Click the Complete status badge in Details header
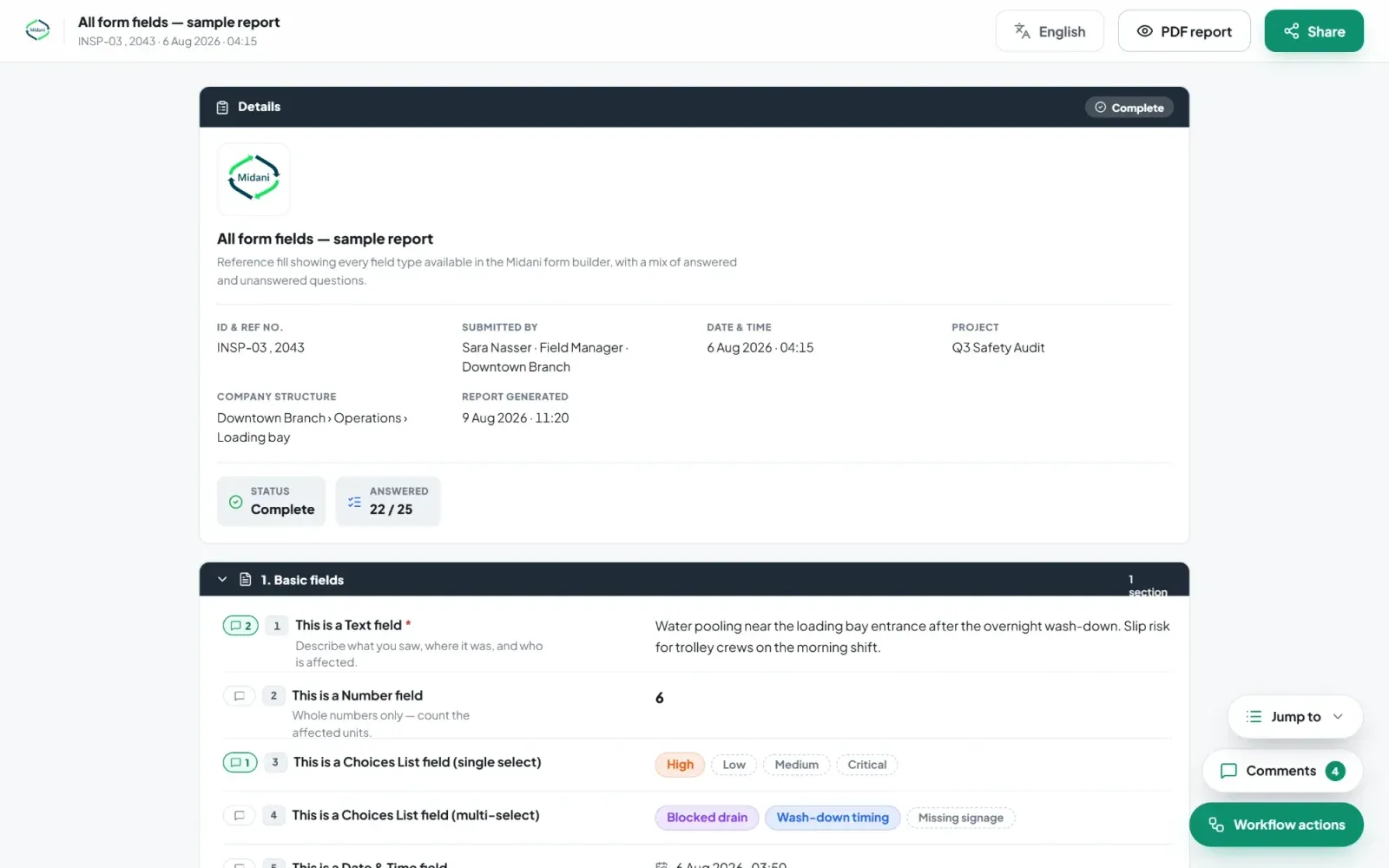Image resolution: width=1389 pixels, height=868 pixels. click(1129, 108)
